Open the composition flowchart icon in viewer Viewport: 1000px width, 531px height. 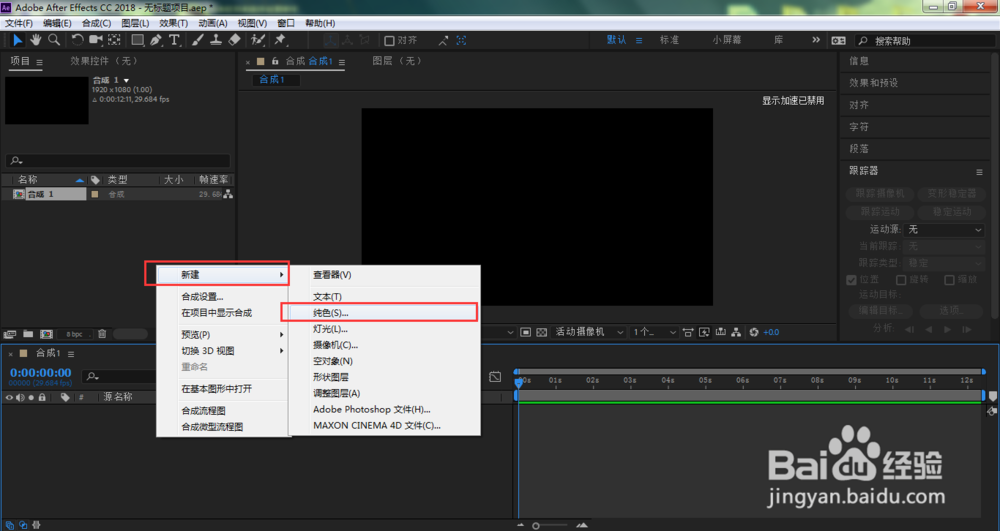[736, 332]
